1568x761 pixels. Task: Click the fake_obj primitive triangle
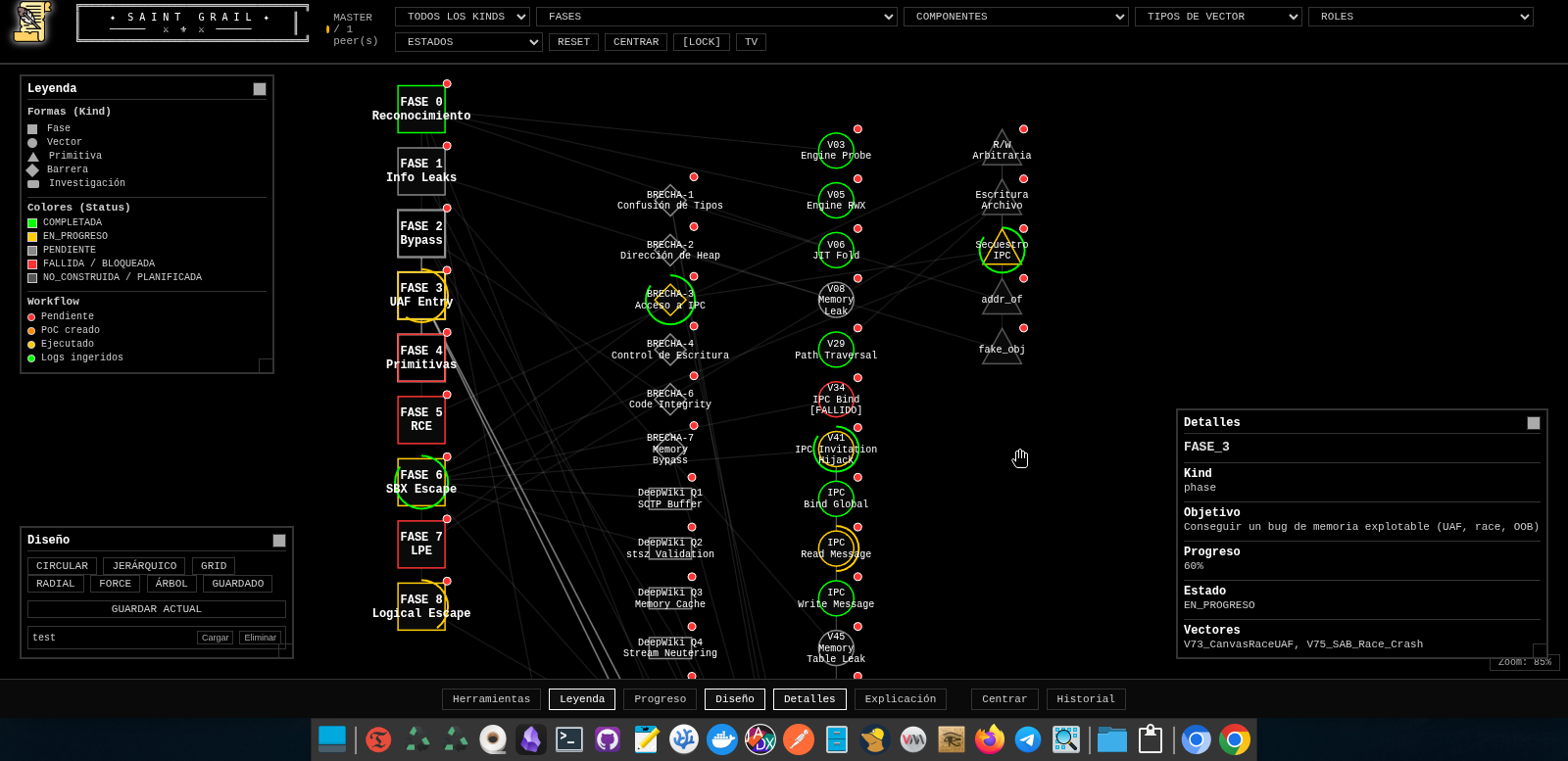[x=1002, y=348]
